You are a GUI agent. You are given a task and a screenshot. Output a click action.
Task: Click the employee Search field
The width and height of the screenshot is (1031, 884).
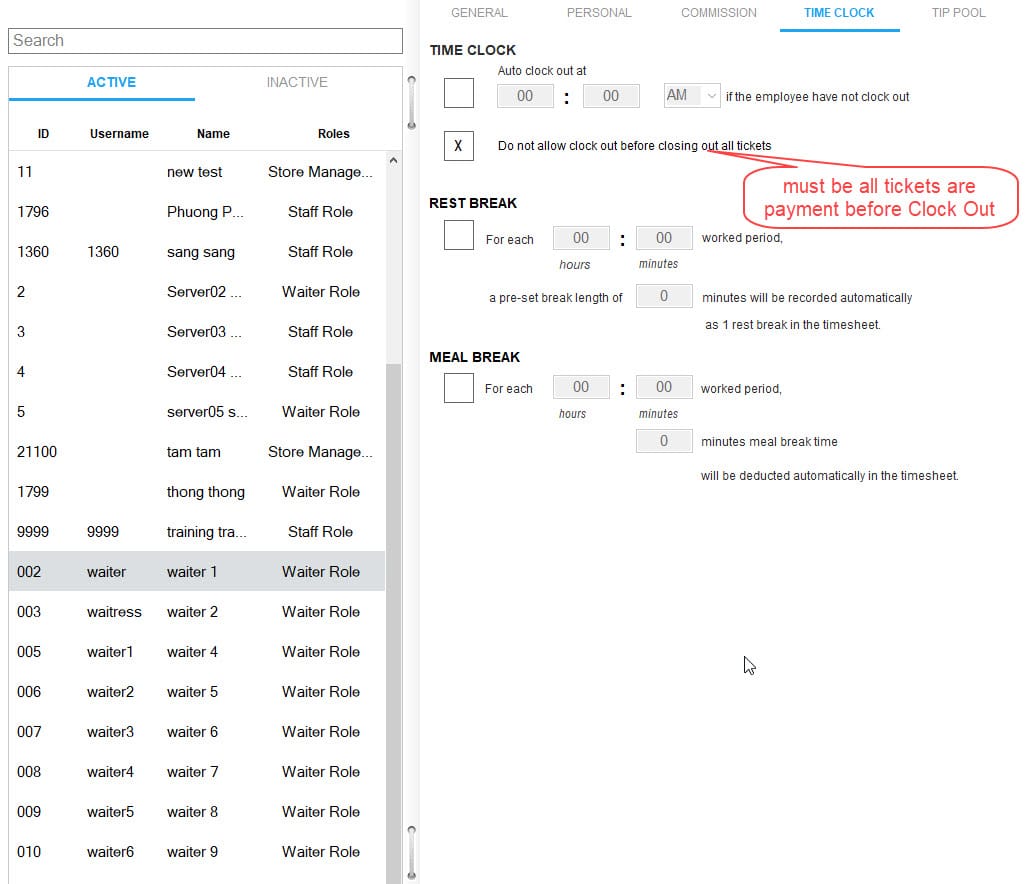[205, 41]
